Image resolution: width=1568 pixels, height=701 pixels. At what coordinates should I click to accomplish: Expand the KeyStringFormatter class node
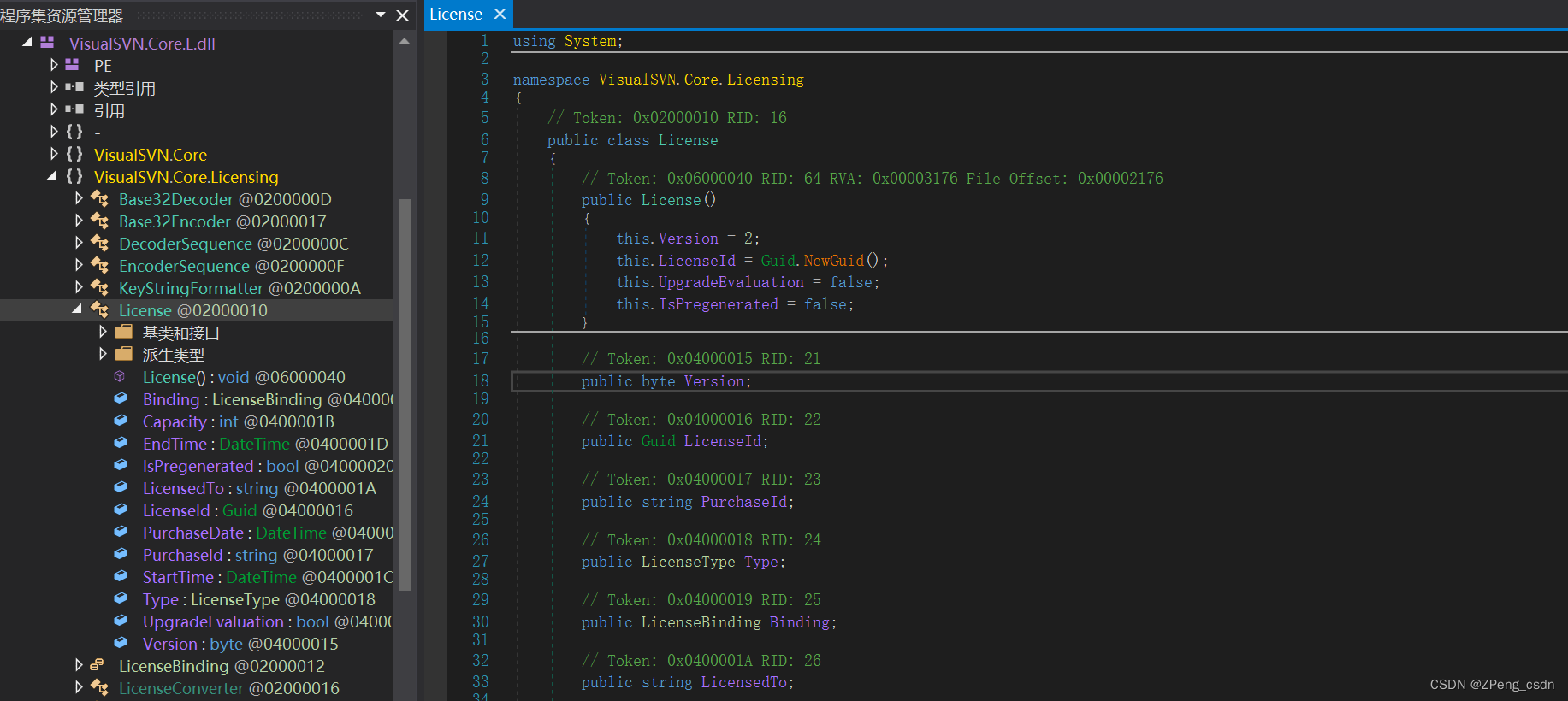[79, 287]
